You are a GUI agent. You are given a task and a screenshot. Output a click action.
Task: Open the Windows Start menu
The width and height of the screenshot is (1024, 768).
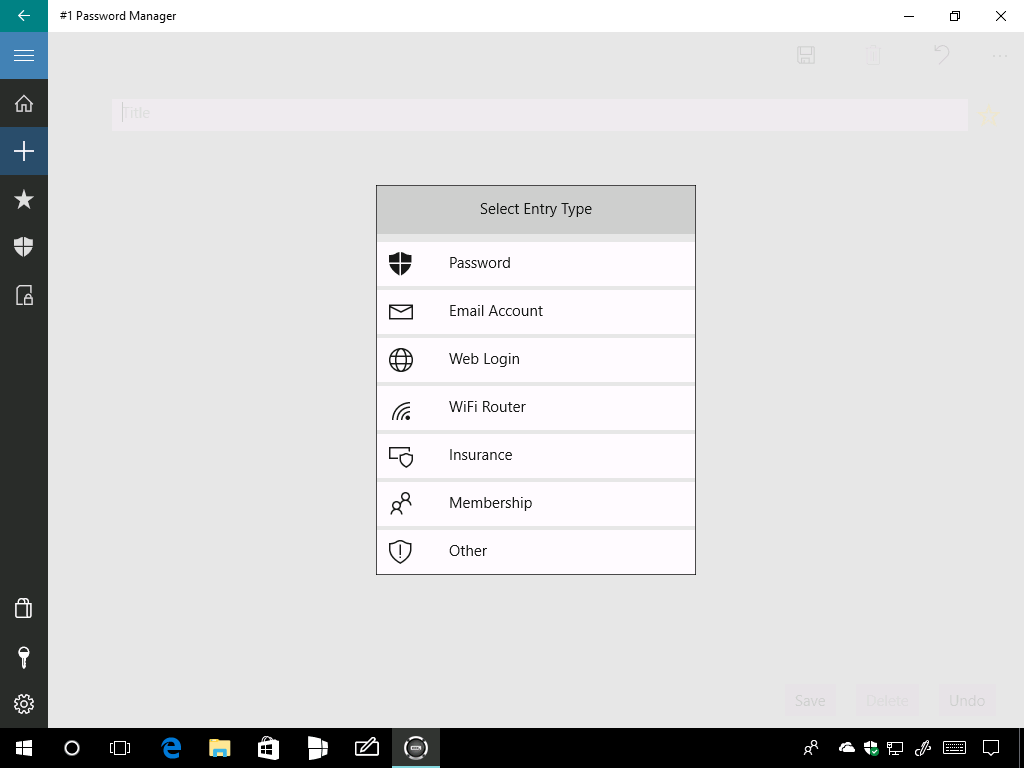[24, 748]
